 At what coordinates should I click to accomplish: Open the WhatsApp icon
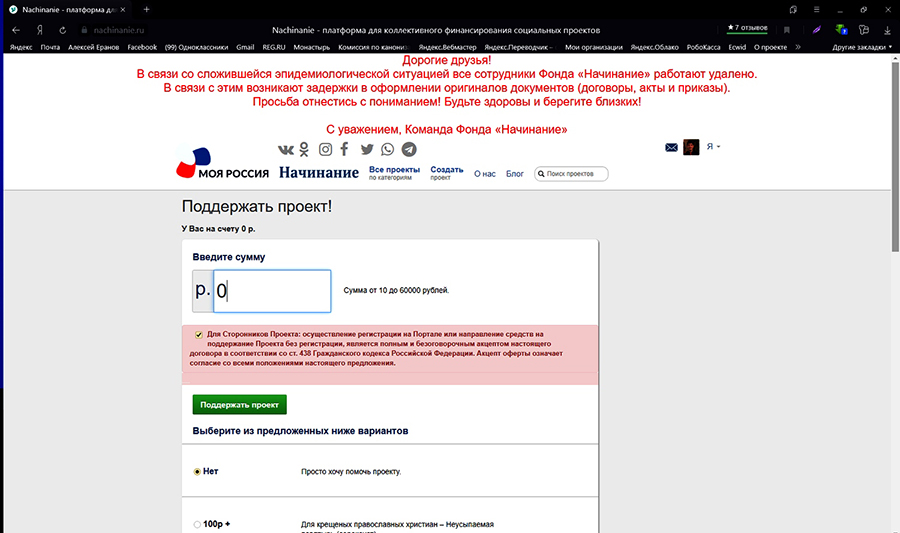pyautogui.click(x=388, y=149)
